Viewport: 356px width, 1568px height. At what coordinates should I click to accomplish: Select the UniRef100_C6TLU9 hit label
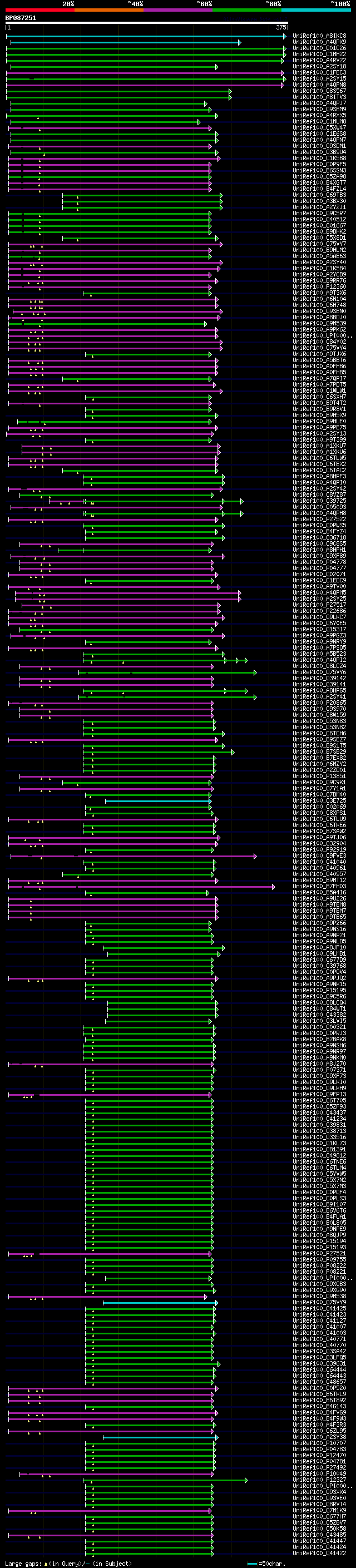[x=319, y=819]
